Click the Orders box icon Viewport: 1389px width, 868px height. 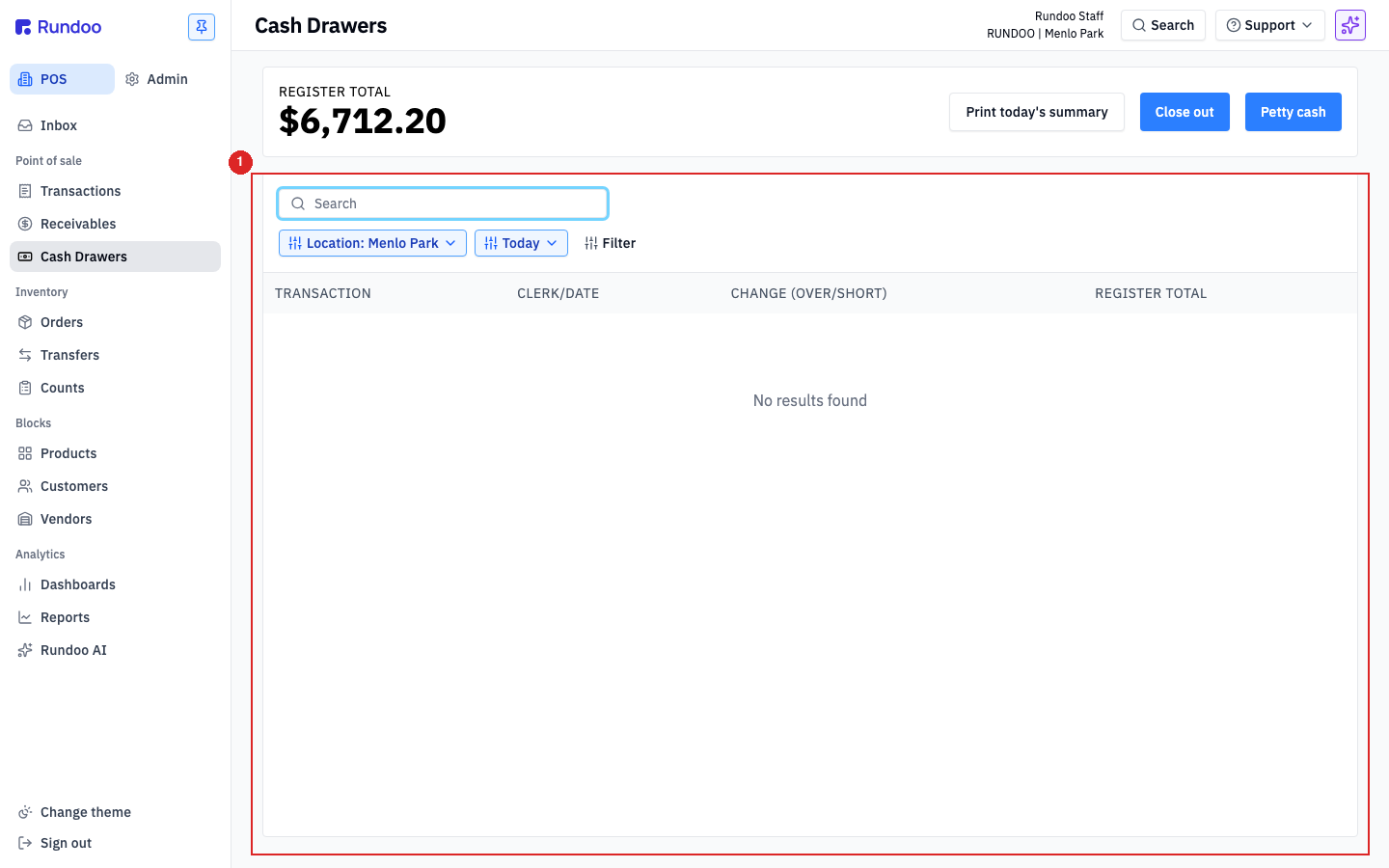point(25,322)
